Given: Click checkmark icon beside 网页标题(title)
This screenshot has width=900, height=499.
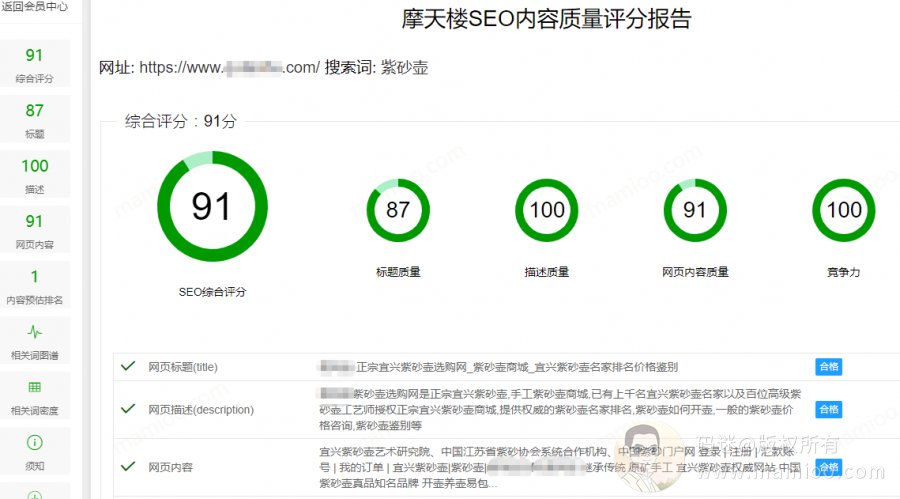Looking at the screenshot, I should (x=128, y=366).
